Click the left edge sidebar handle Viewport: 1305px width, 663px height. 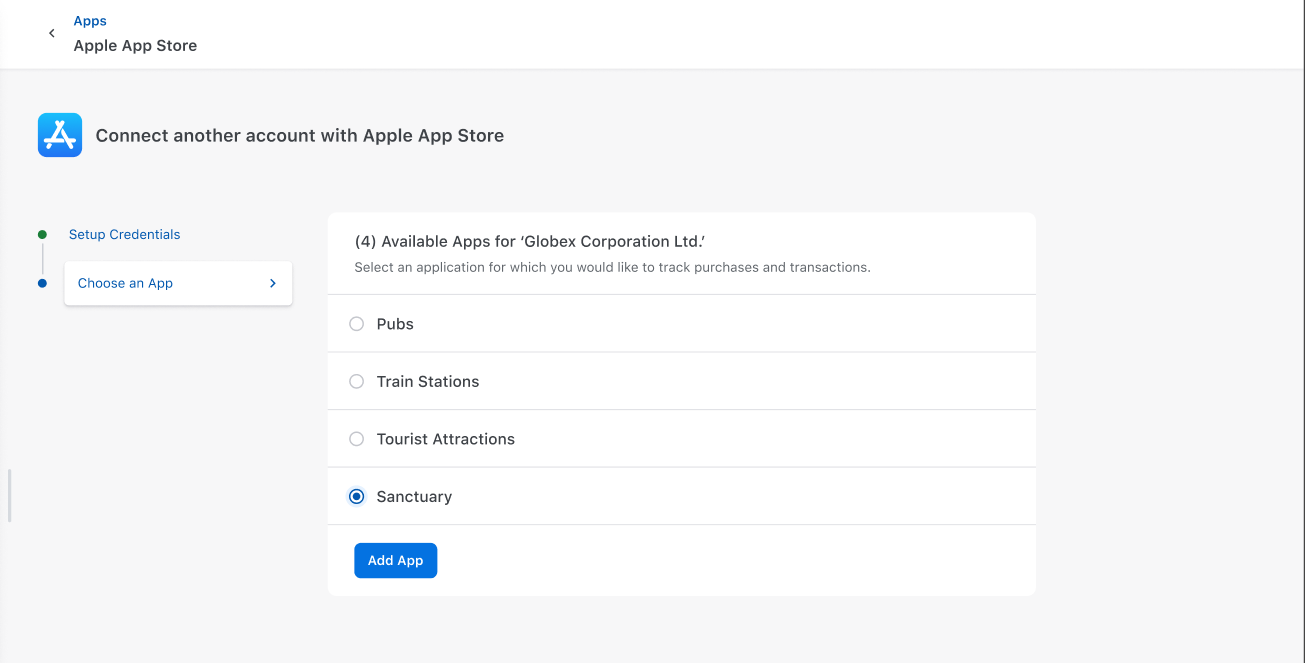coord(10,495)
